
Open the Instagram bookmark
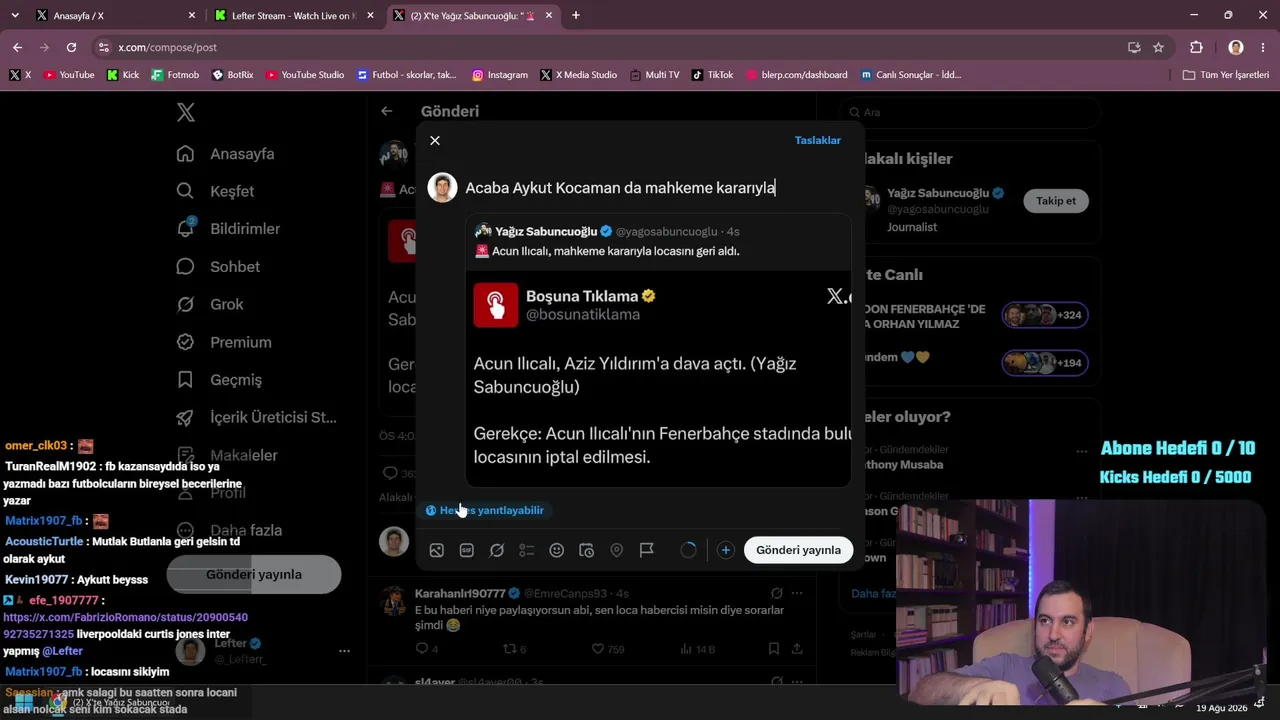[500, 75]
